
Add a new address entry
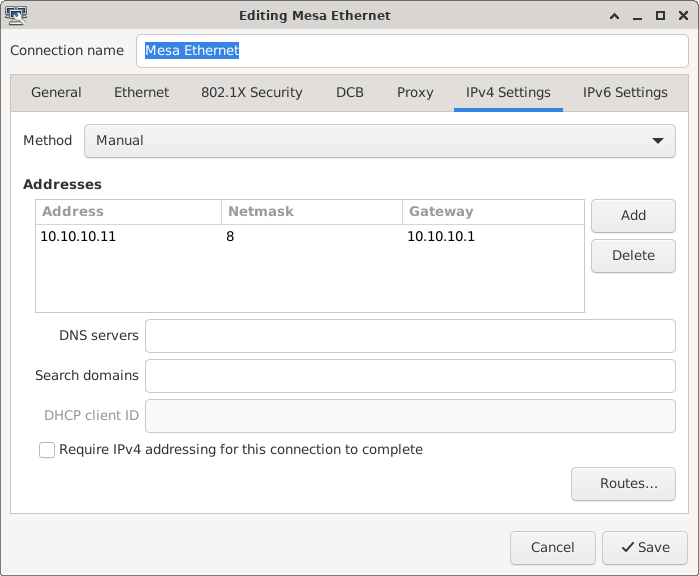point(633,216)
